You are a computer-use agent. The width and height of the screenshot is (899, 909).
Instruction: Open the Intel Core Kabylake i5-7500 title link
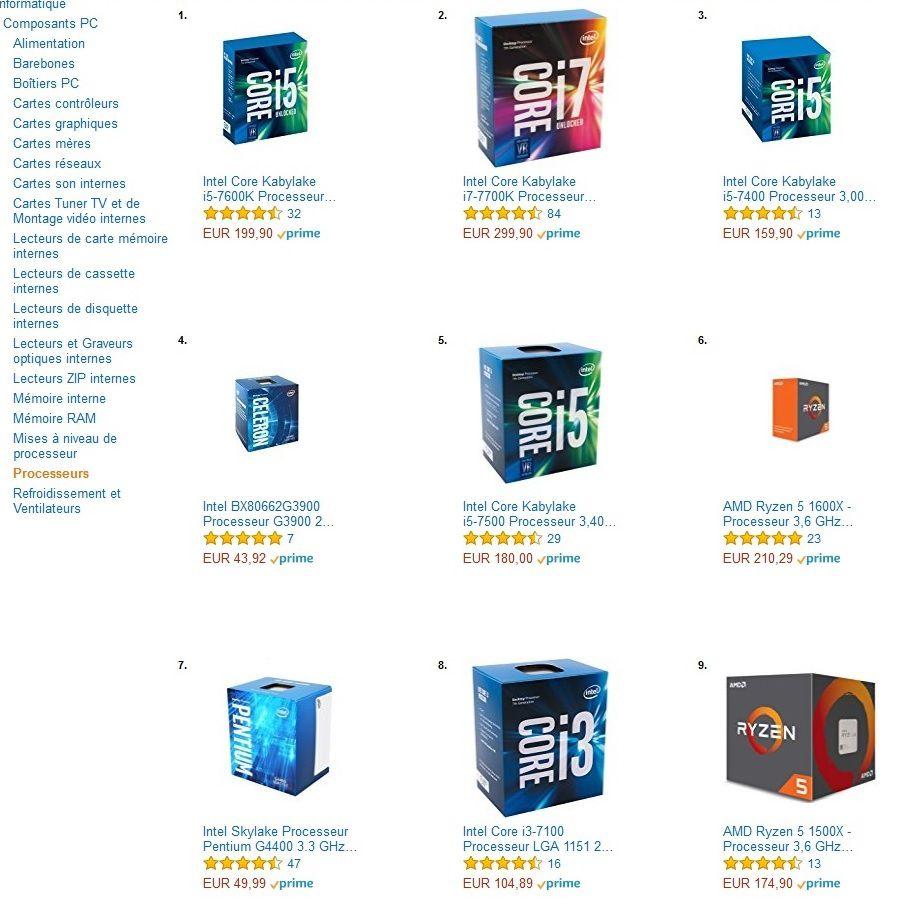coord(539,514)
